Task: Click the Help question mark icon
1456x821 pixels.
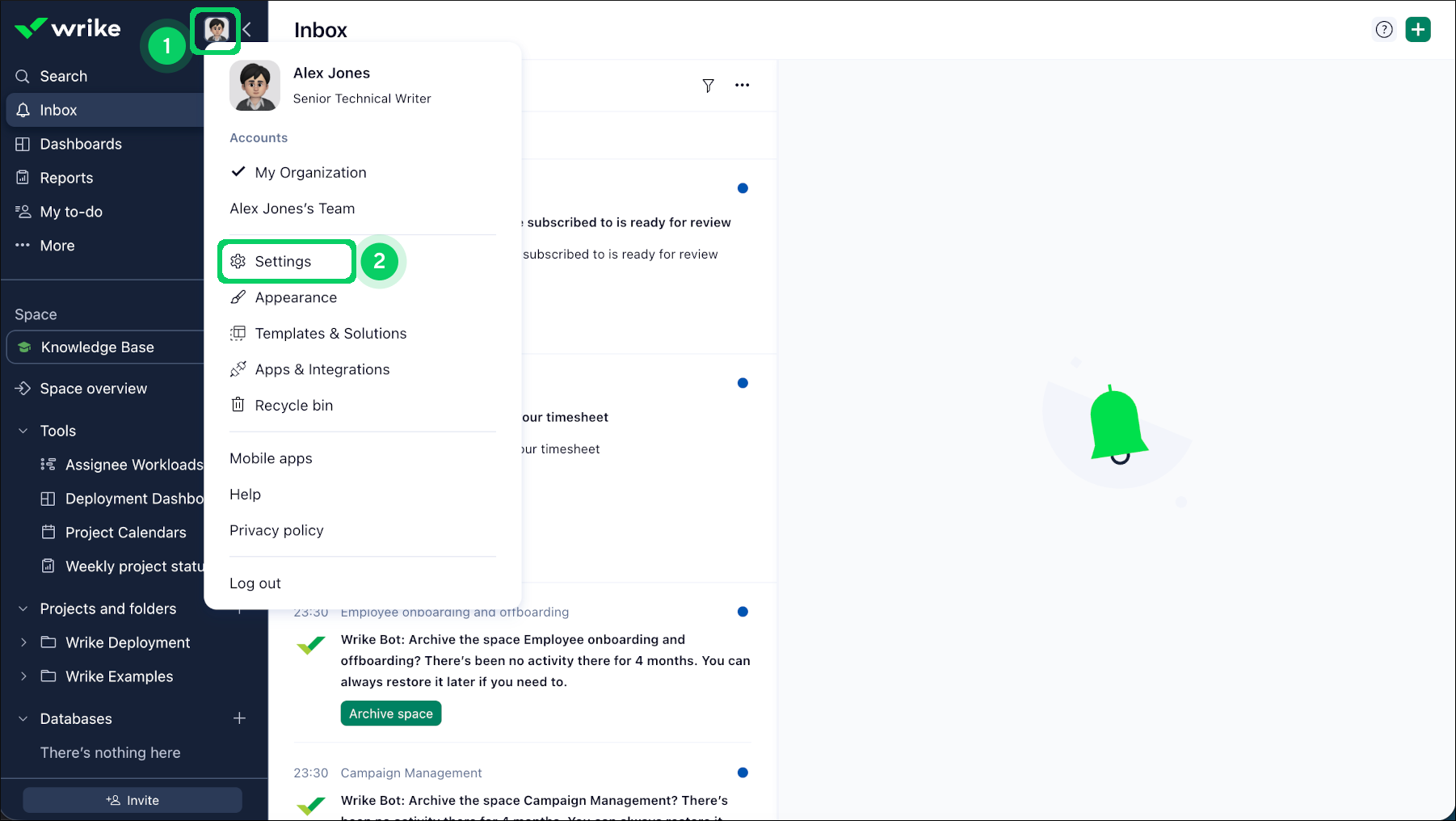Action: (1384, 29)
